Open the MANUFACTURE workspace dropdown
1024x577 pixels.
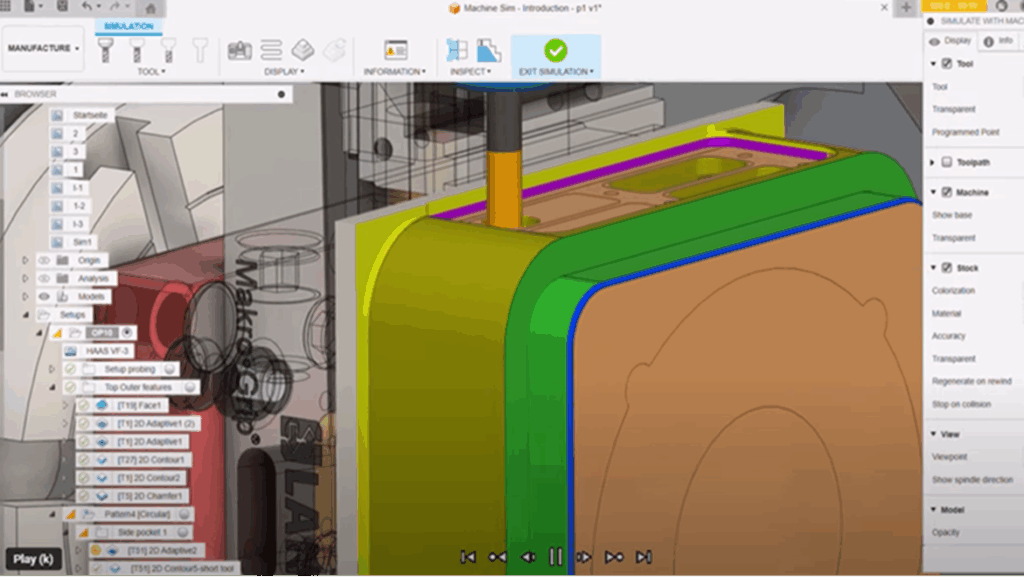click(x=43, y=46)
